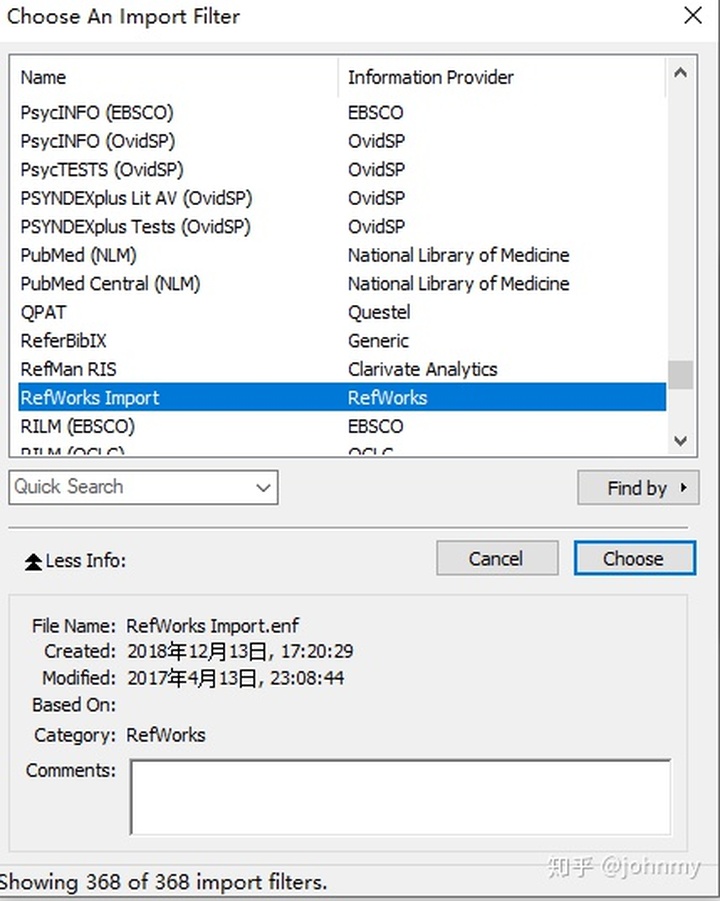Image resolution: width=720 pixels, height=901 pixels.
Task: Select PSYNDEXplus Lit AV (OvidSP) filter
Action: [342, 198]
